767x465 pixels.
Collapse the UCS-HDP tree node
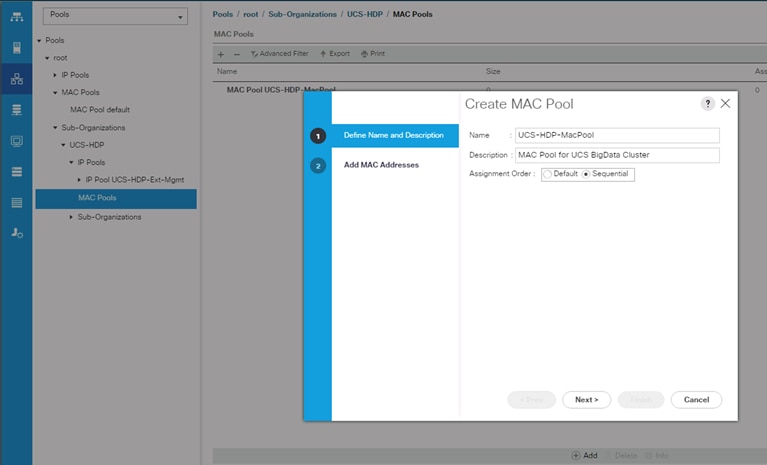63,145
